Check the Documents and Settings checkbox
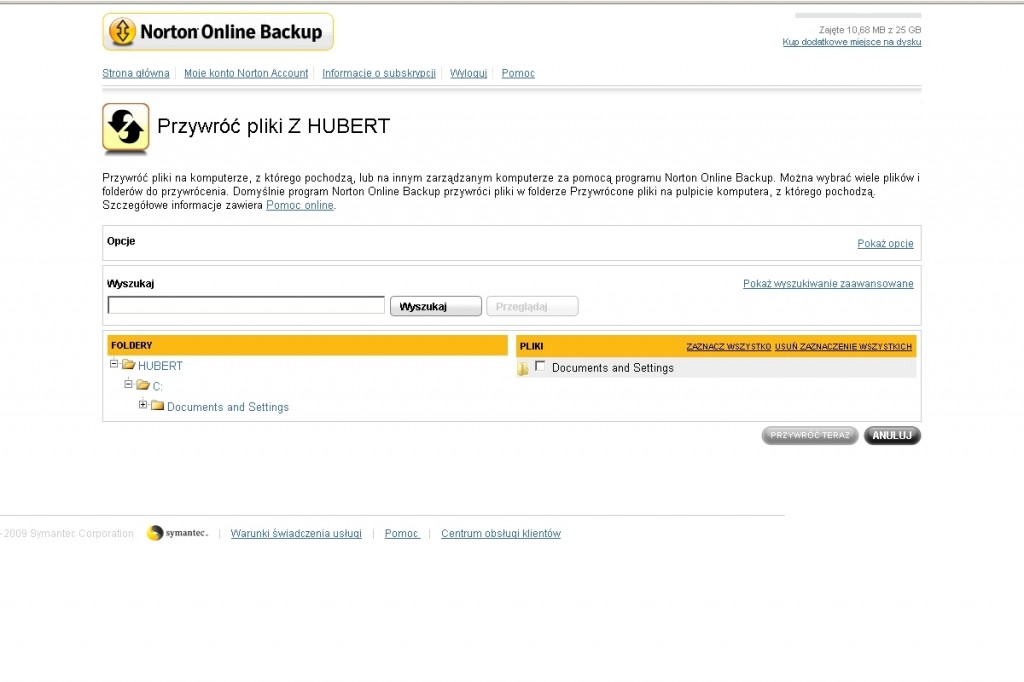The image size is (1024, 682). click(541, 366)
